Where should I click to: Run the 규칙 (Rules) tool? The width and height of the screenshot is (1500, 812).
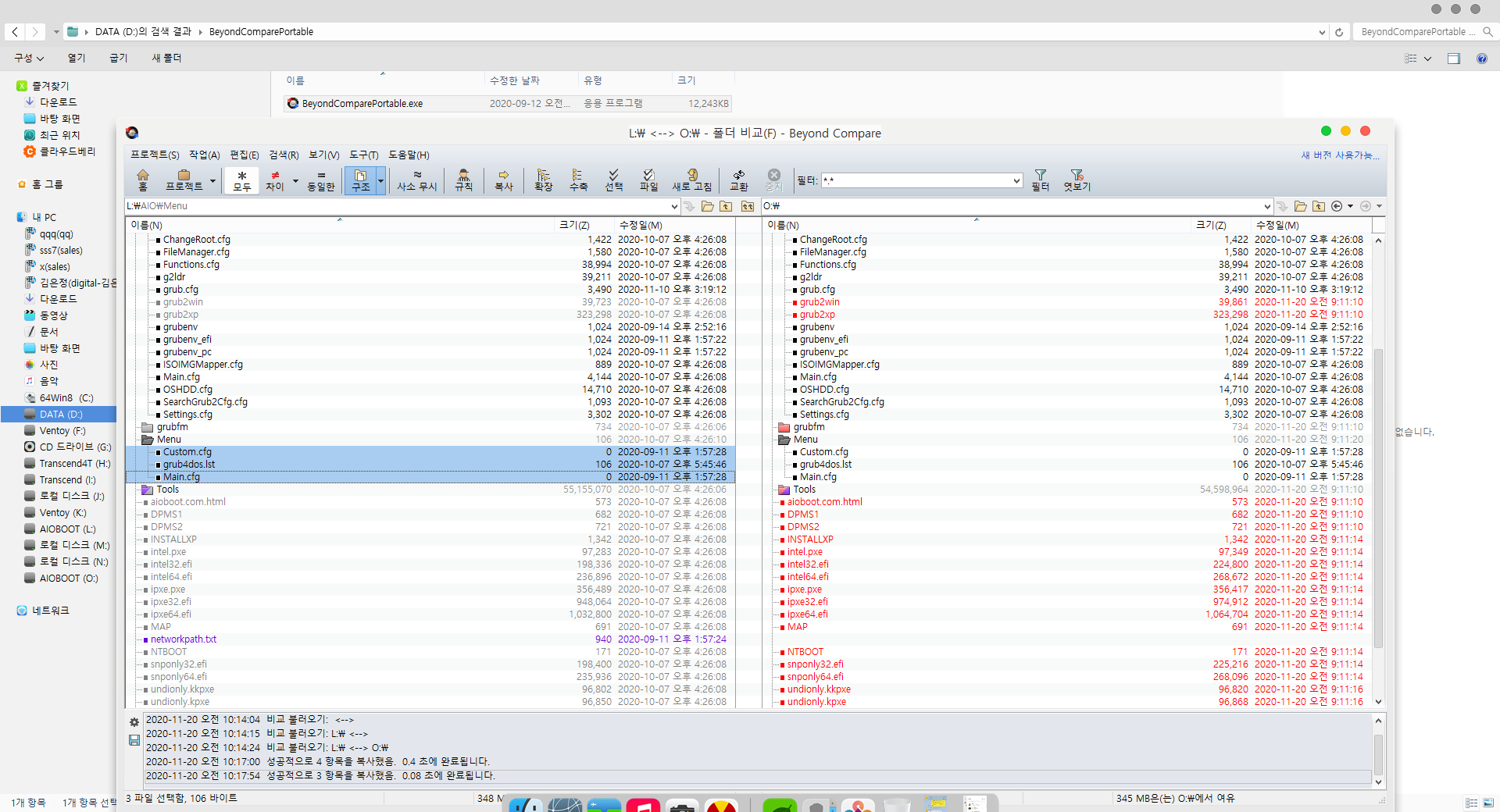click(464, 180)
